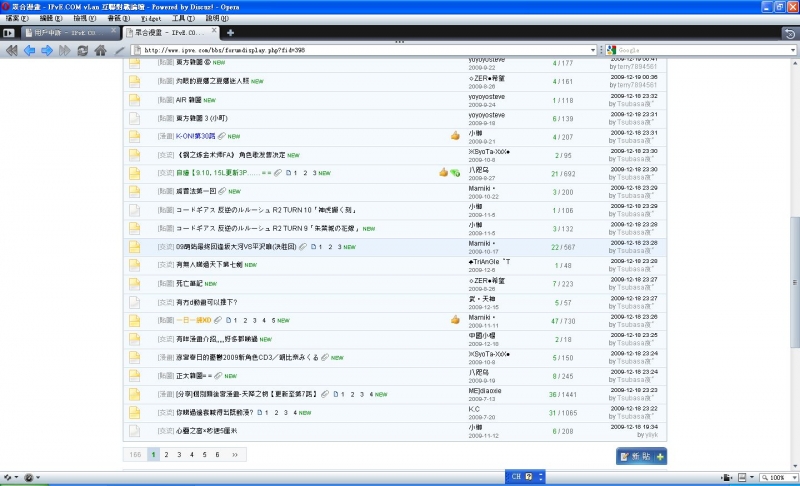Reload the current page
The image size is (800, 486).
click(81, 49)
